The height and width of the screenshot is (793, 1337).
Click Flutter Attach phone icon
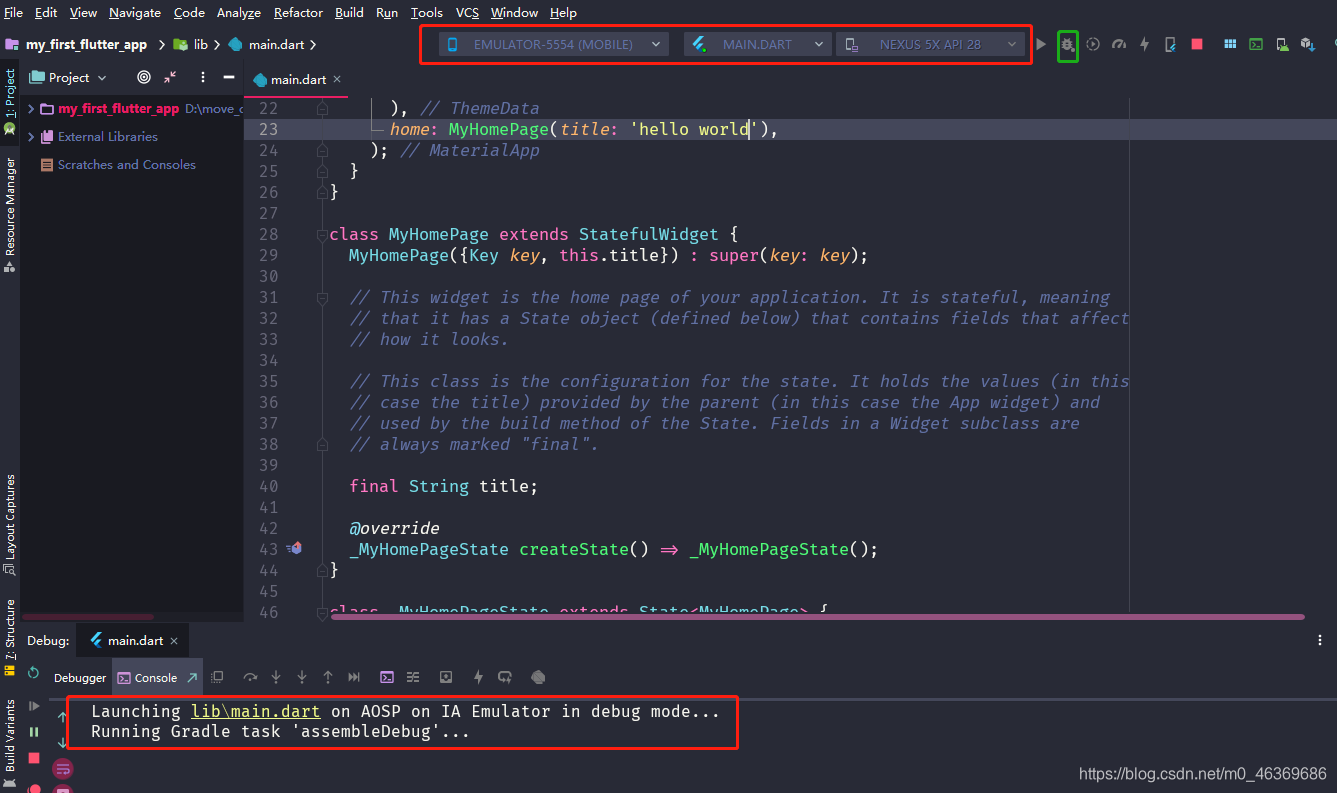tap(1170, 44)
